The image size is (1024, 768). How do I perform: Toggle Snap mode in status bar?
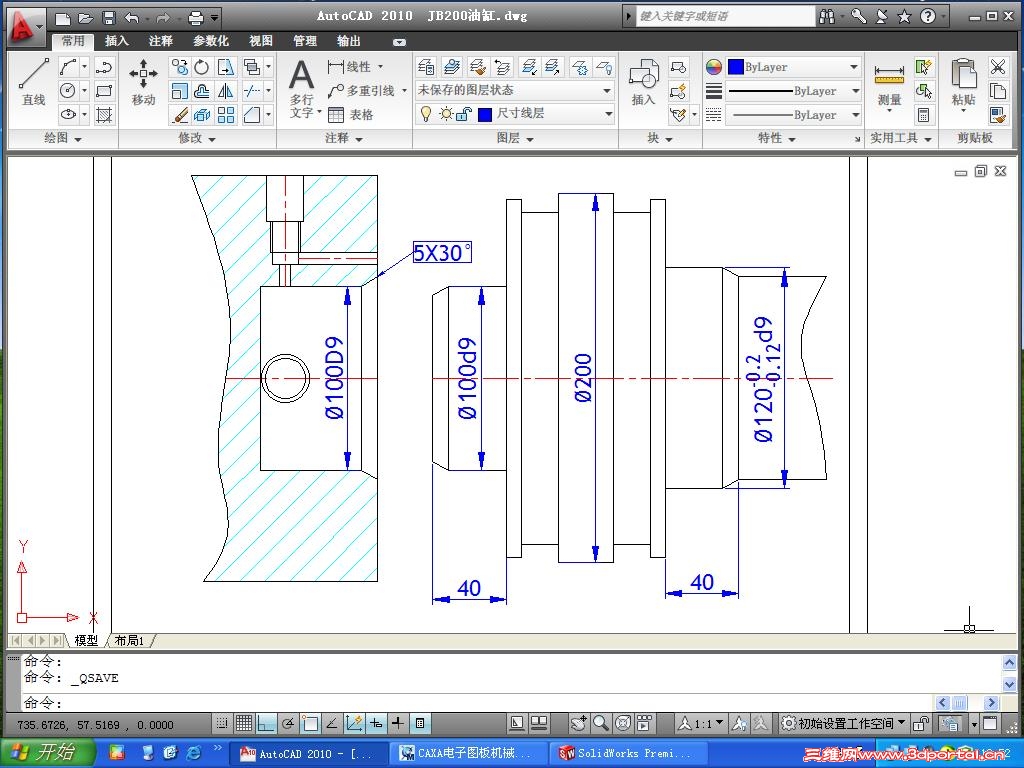(222, 724)
